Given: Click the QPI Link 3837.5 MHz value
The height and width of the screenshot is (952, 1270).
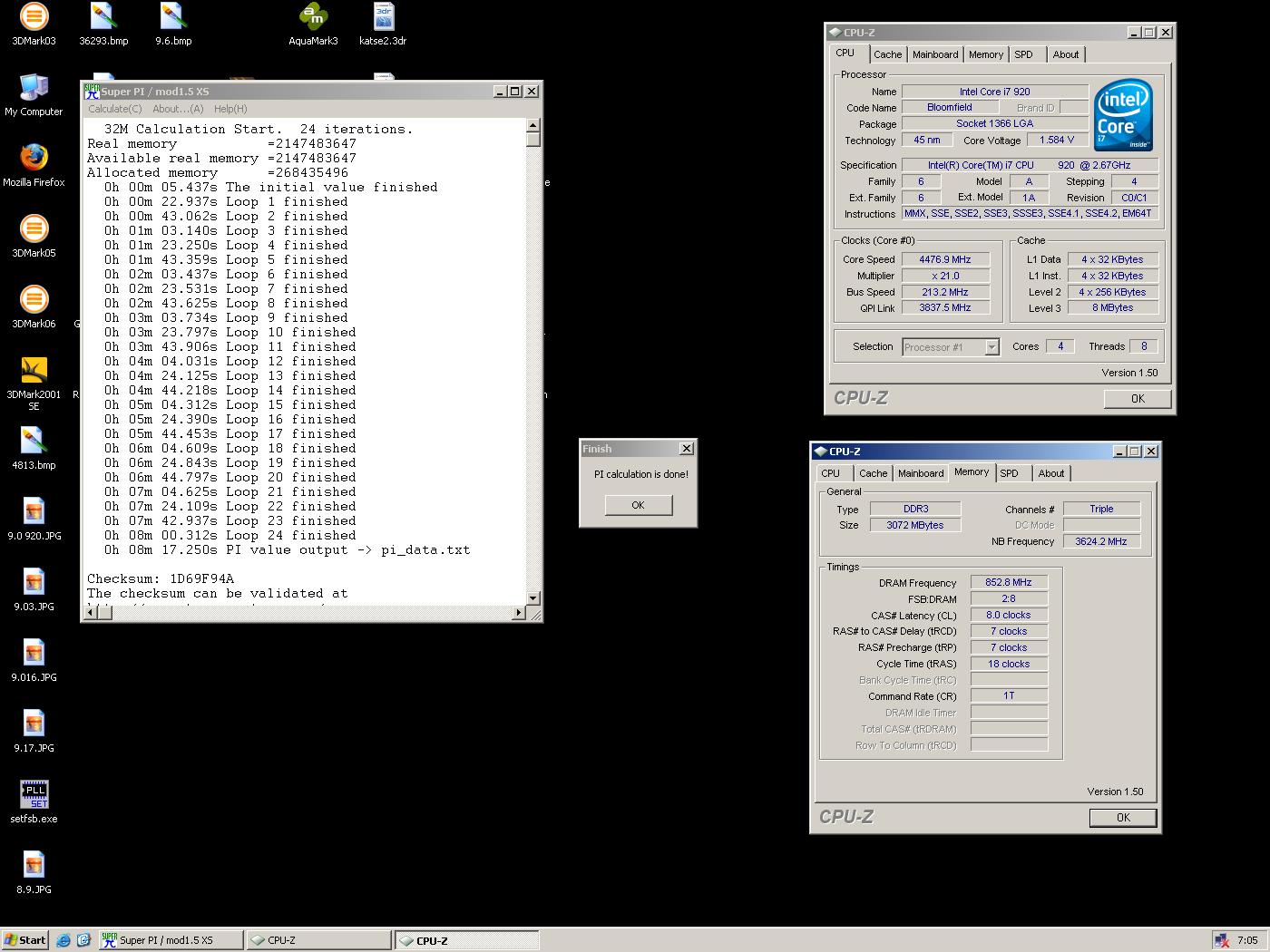Looking at the screenshot, I should (944, 308).
